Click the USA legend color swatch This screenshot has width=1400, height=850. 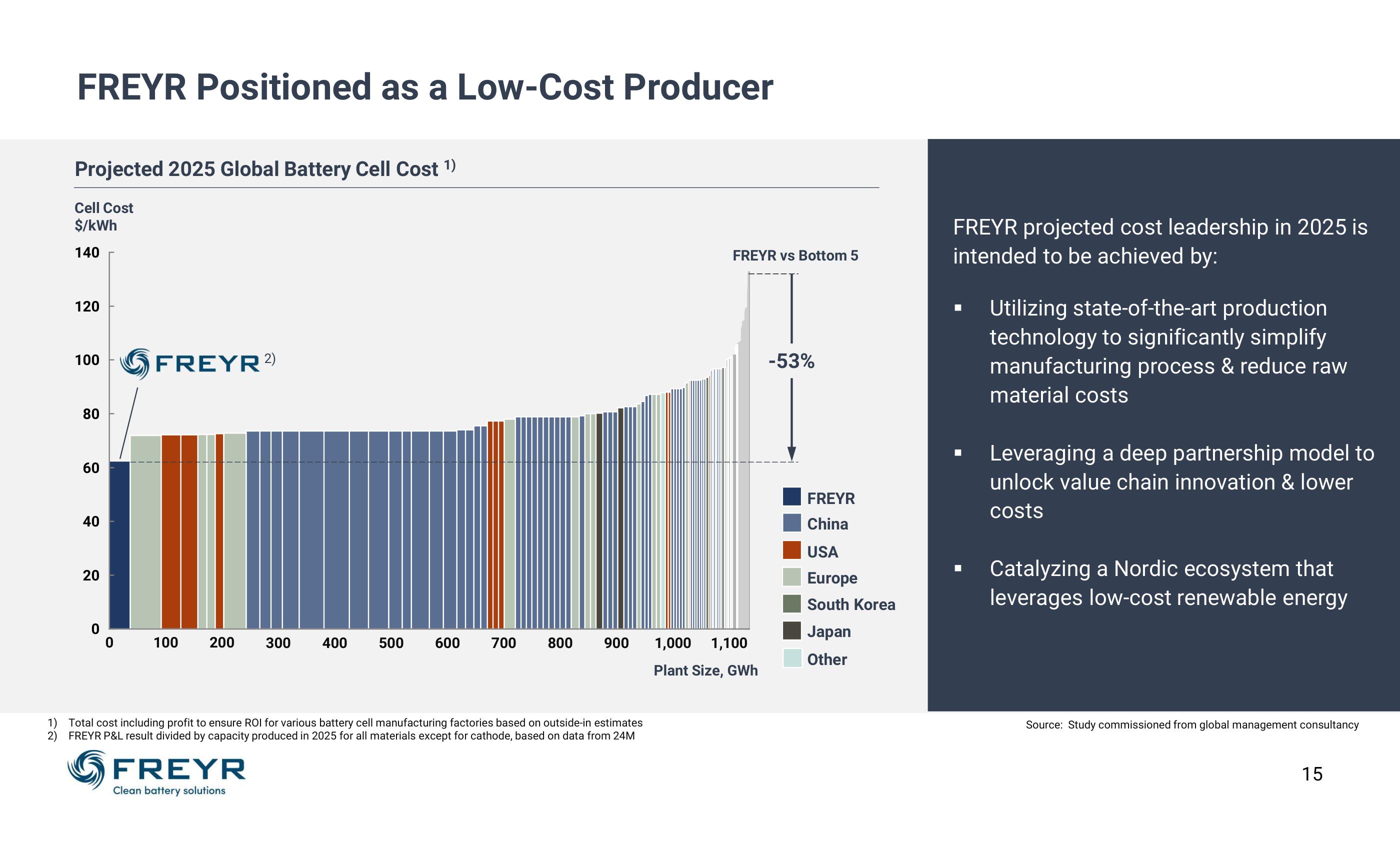(x=791, y=550)
